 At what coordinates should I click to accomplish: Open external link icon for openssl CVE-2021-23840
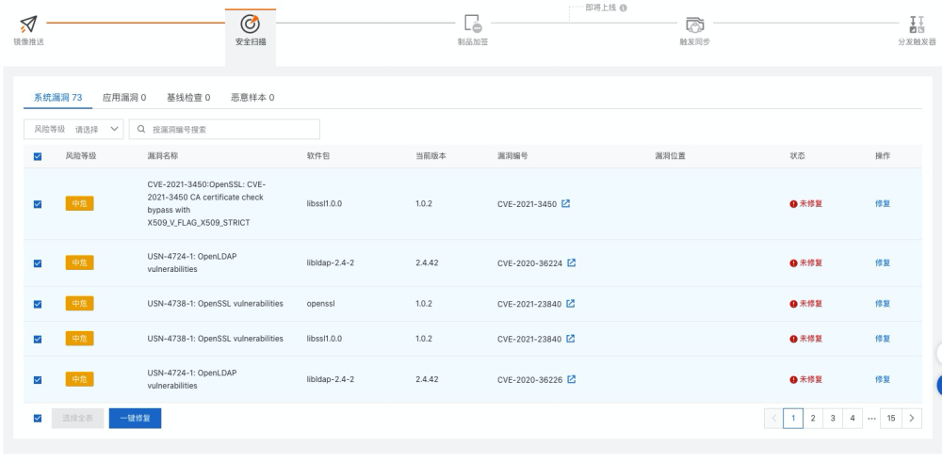click(x=571, y=304)
